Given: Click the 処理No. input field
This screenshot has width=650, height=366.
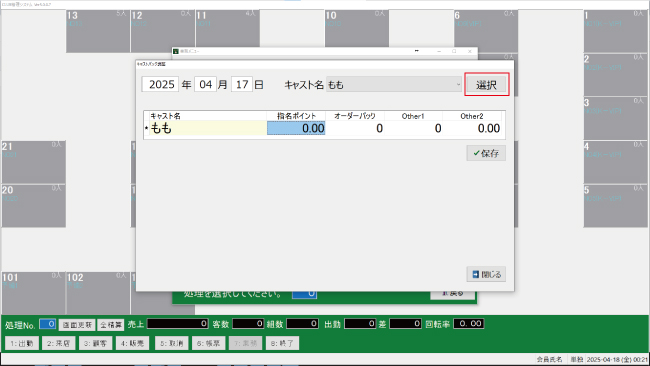Looking at the screenshot, I should 48,324.
